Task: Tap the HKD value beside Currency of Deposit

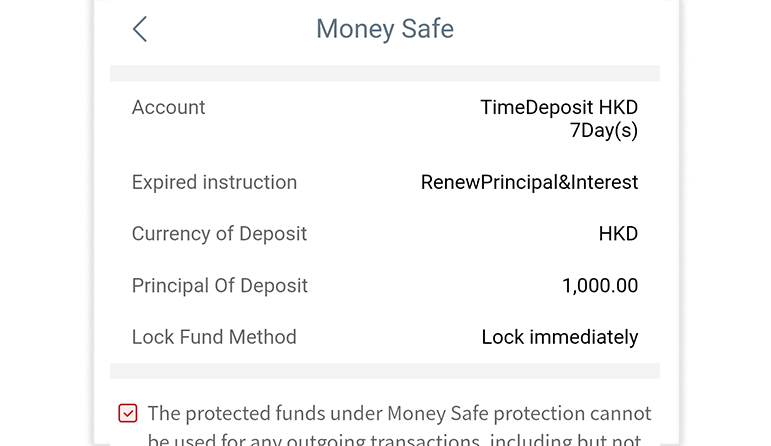Action: [618, 234]
